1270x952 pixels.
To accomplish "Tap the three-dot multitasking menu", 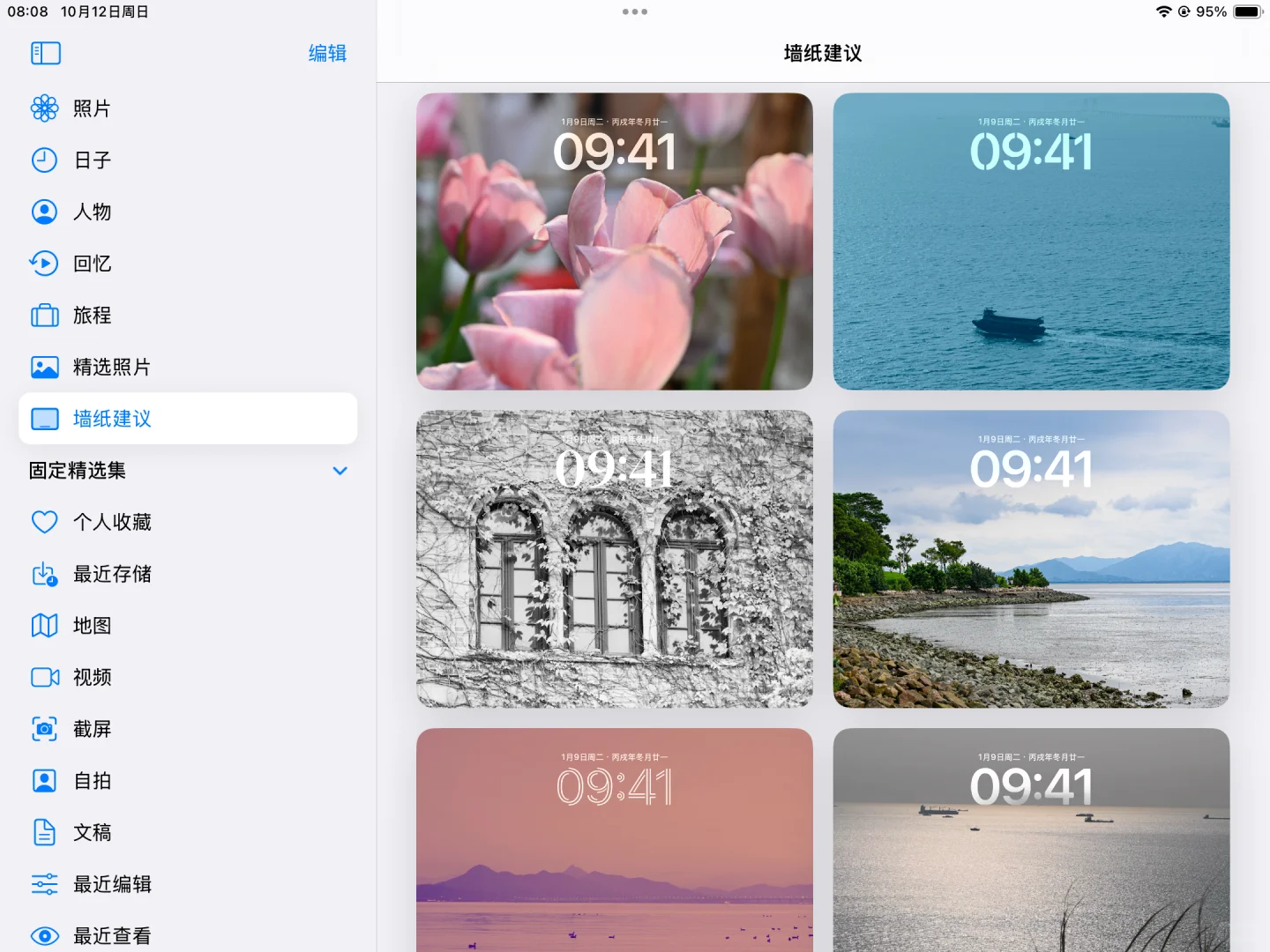I will click(x=635, y=11).
